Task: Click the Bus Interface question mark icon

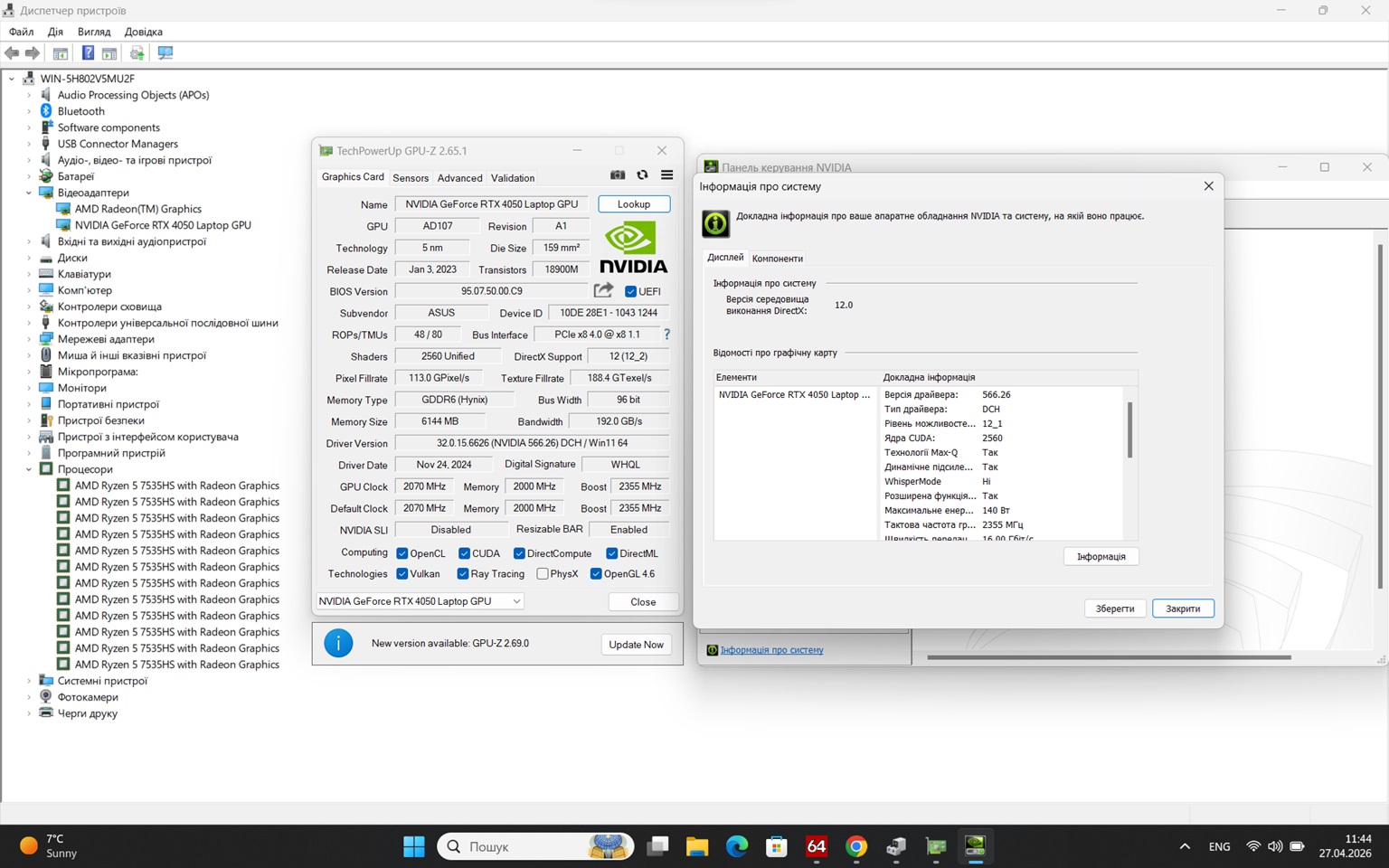Action: [666, 335]
